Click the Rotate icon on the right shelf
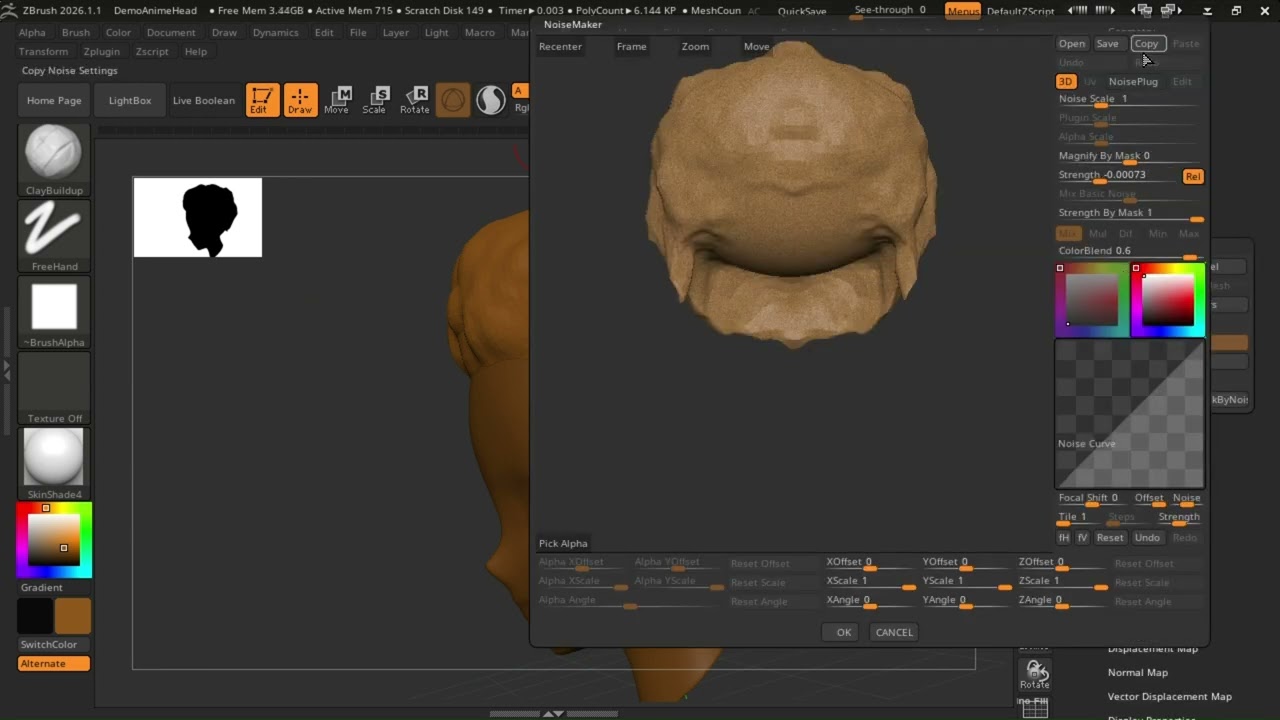The image size is (1280, 720). click(1034, 674)
